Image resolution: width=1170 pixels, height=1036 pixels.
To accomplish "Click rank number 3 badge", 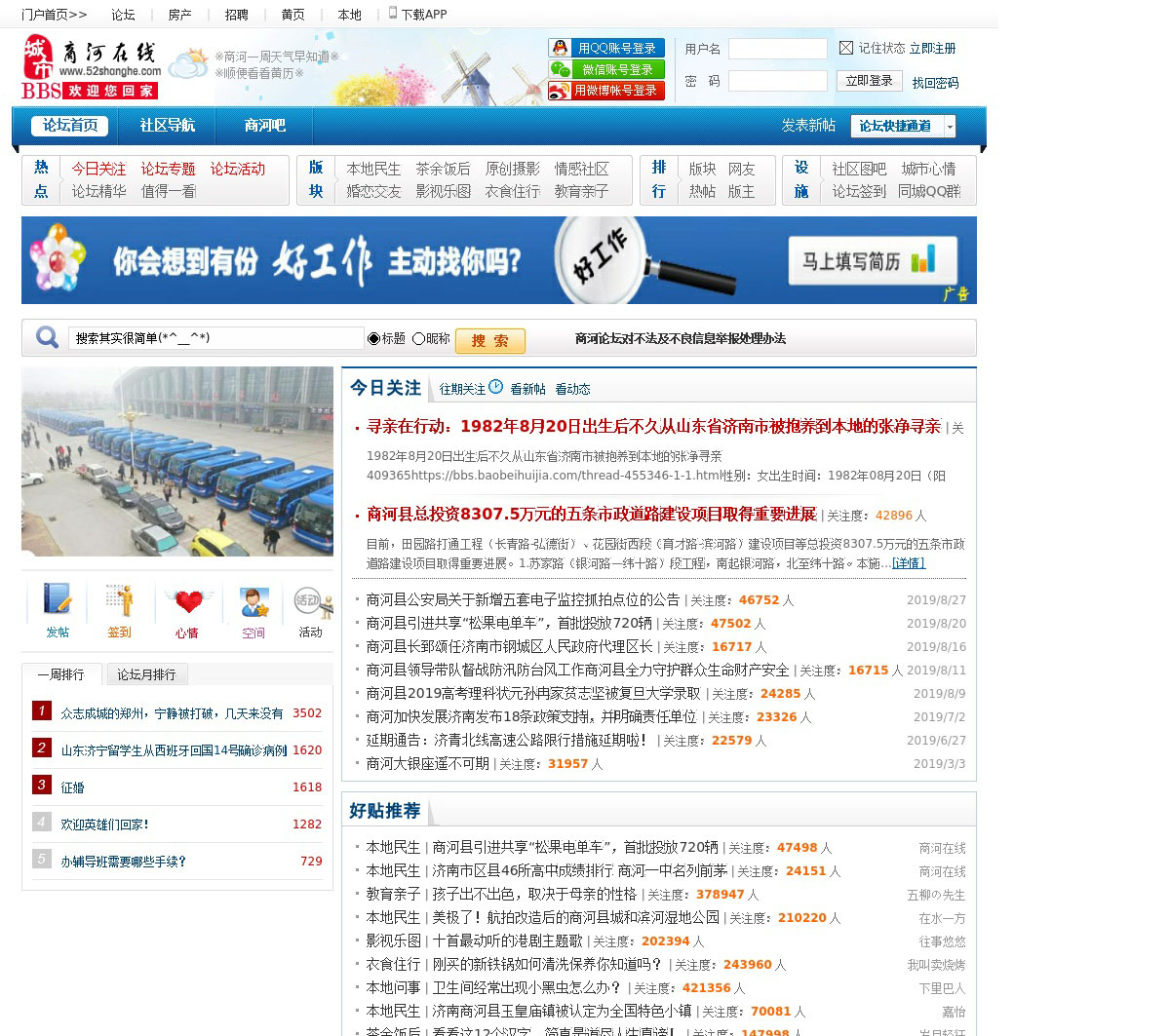I will [x=41, y=785].
